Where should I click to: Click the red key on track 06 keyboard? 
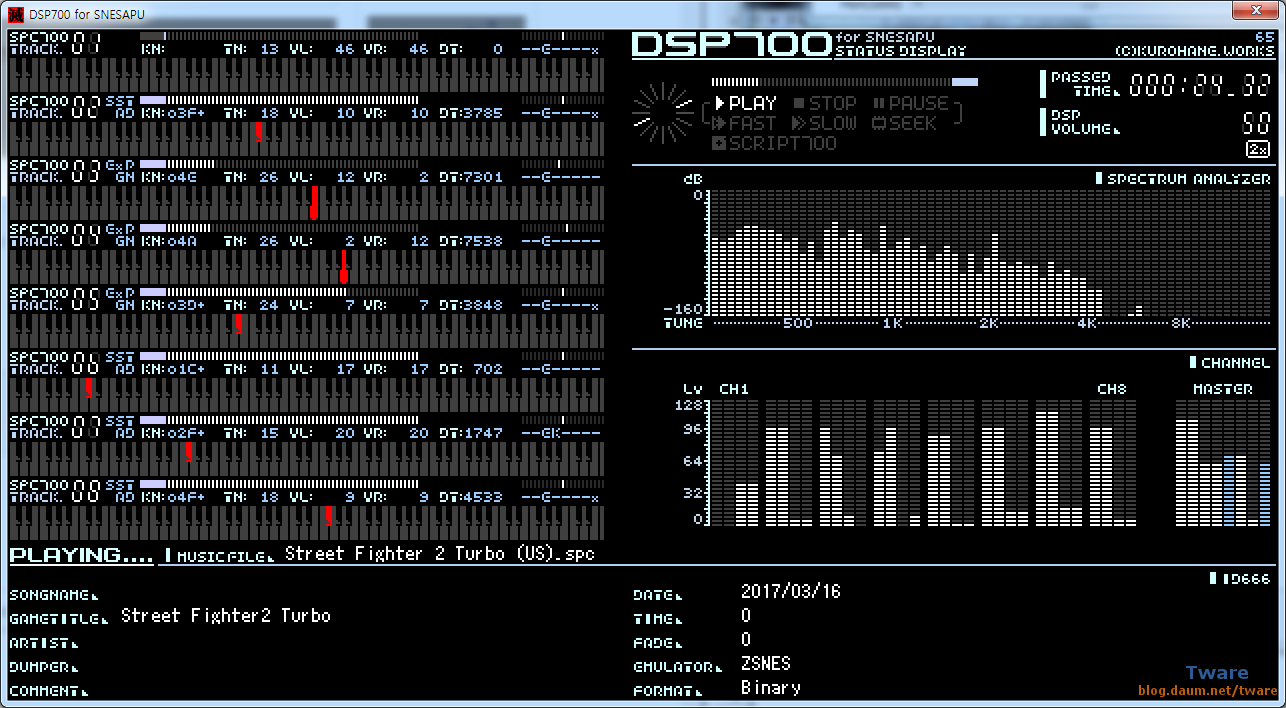(x=89, y=388)
